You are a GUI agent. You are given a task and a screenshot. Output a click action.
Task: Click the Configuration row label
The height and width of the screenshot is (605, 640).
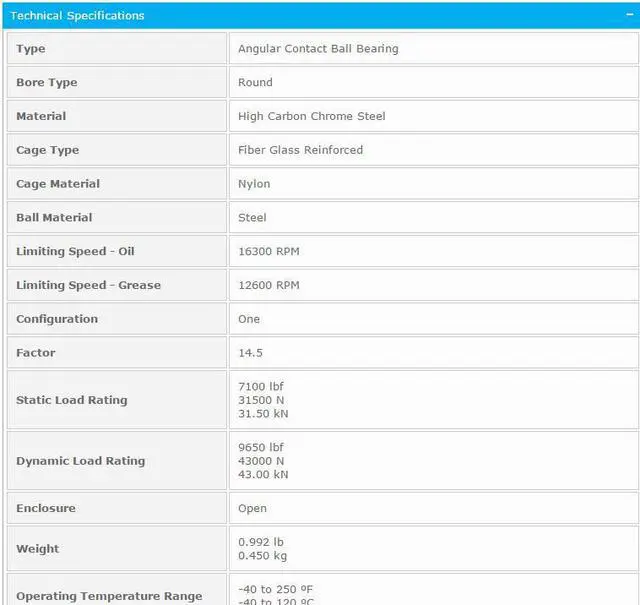(57, 319)
